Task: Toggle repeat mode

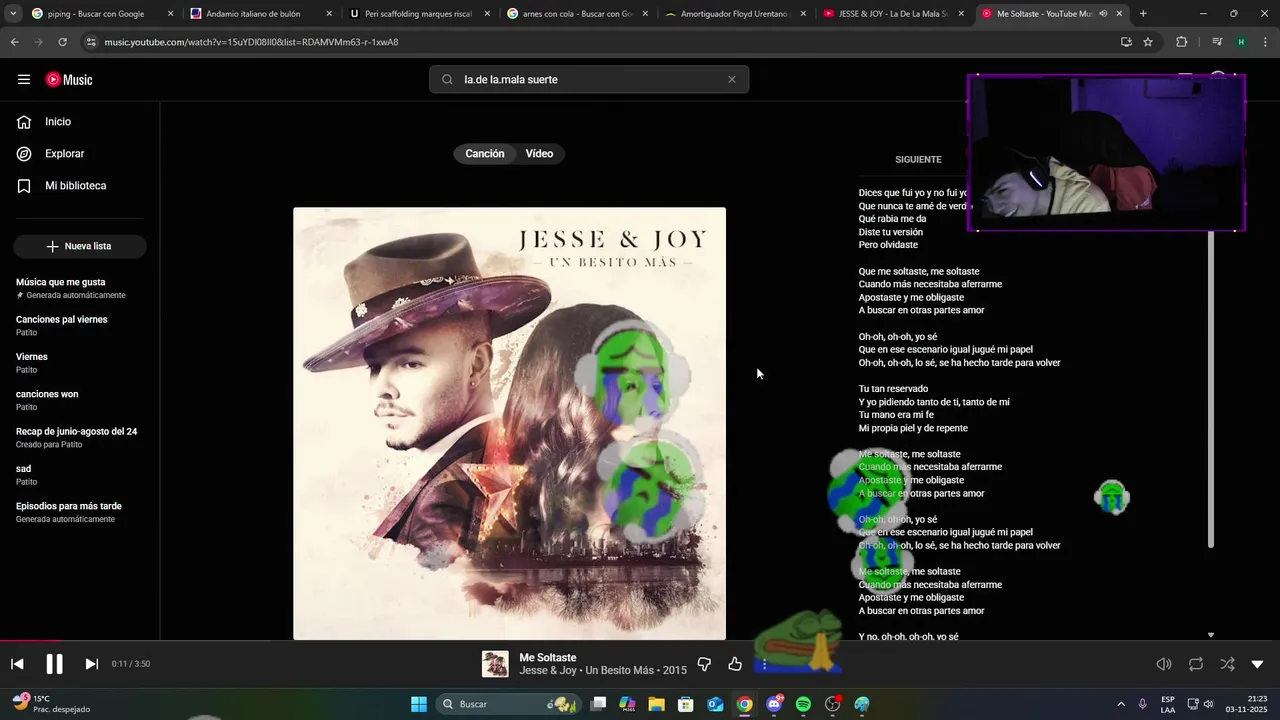Action: click(1196, 664)
